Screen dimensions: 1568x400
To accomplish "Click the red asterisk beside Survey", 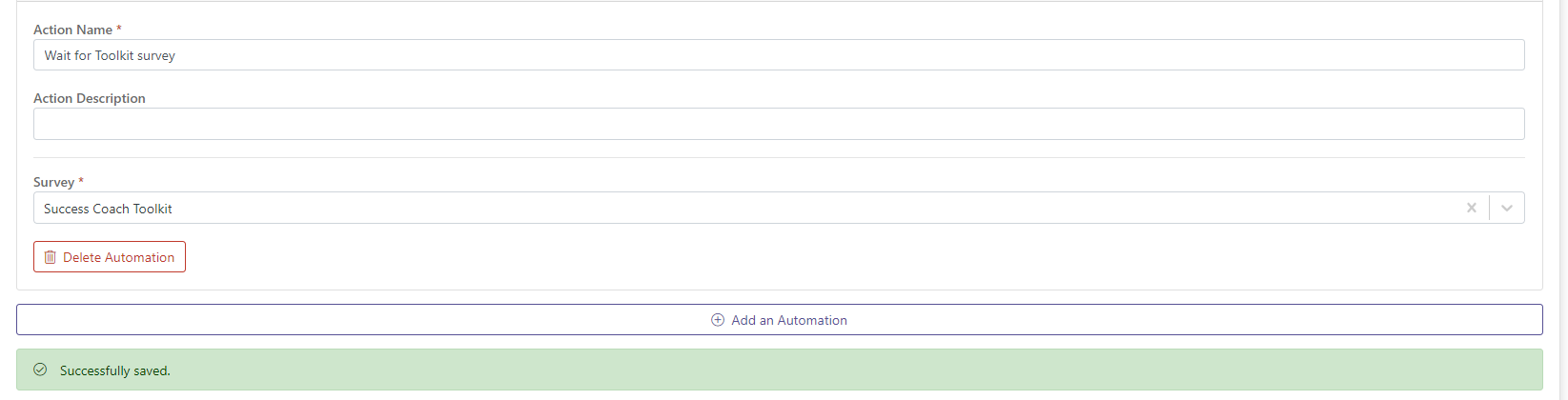I will click(x=81, y=181).
